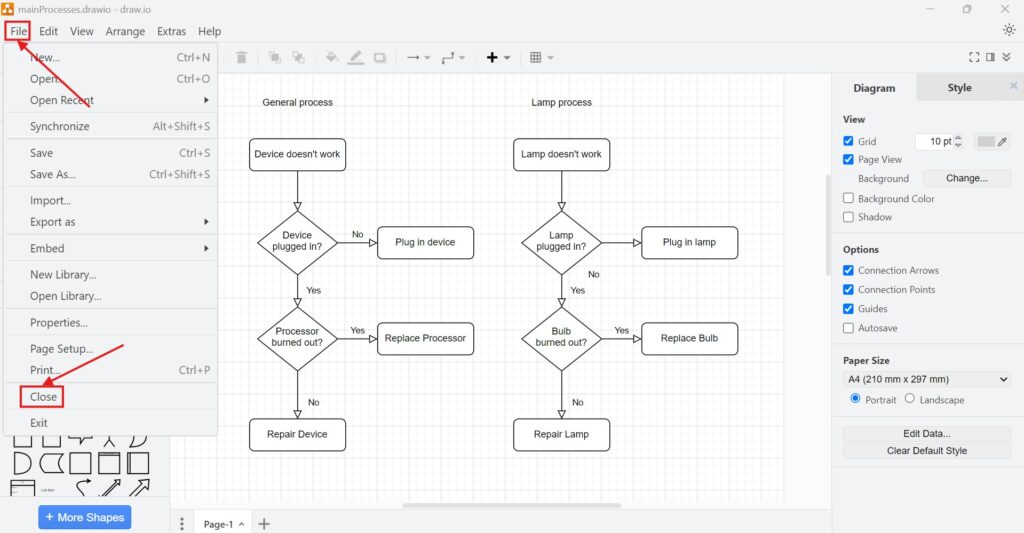Select the Landscape radio button
The image size is (1024, 533).
coord(909,399)
